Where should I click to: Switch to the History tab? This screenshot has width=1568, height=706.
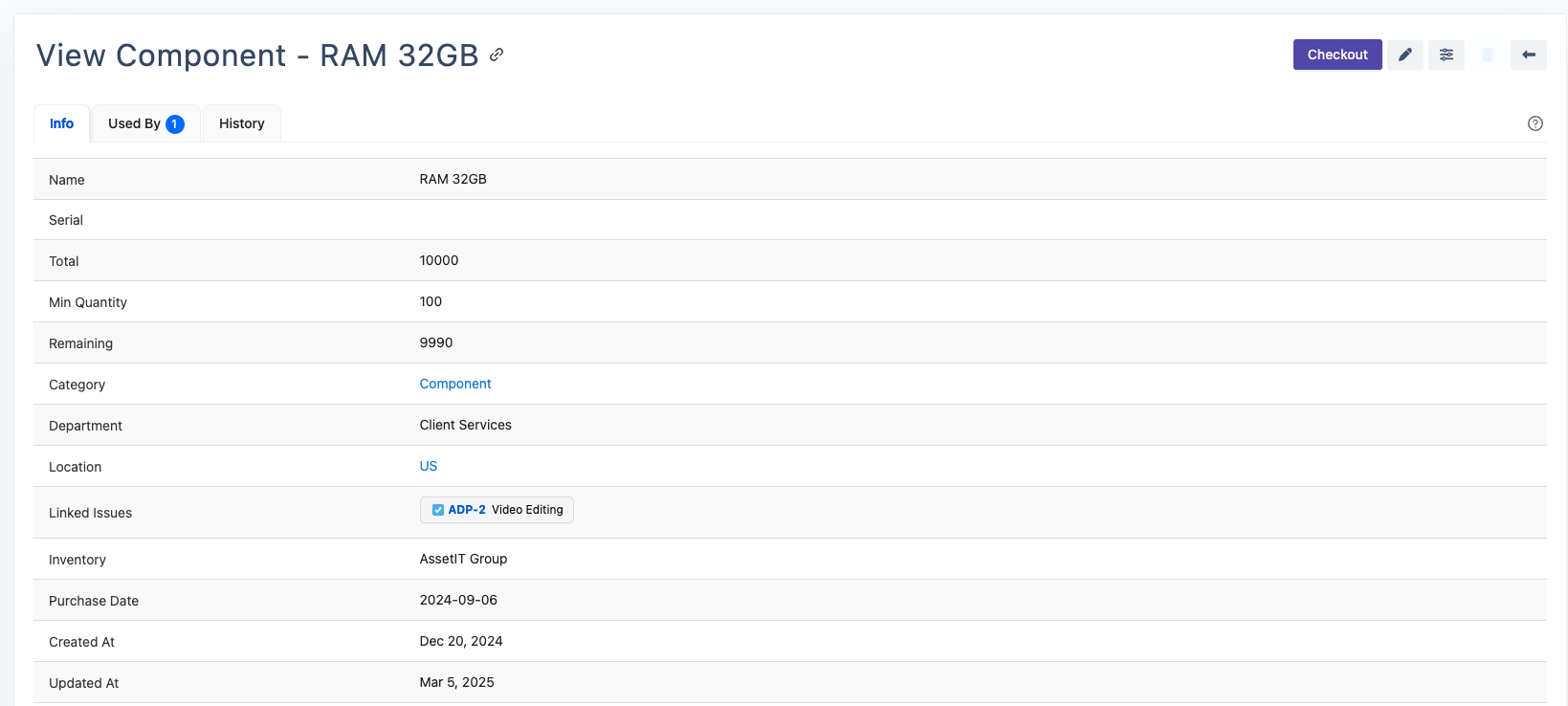(x=241, y=123)
